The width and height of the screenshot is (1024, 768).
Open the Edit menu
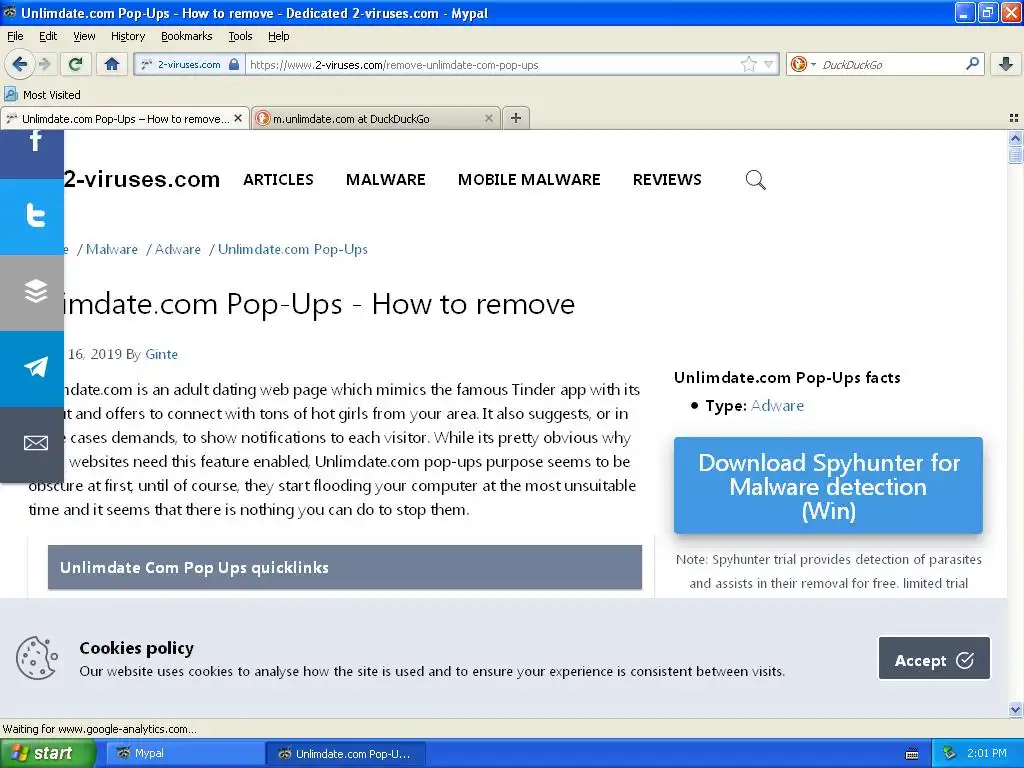coord(48,37)
